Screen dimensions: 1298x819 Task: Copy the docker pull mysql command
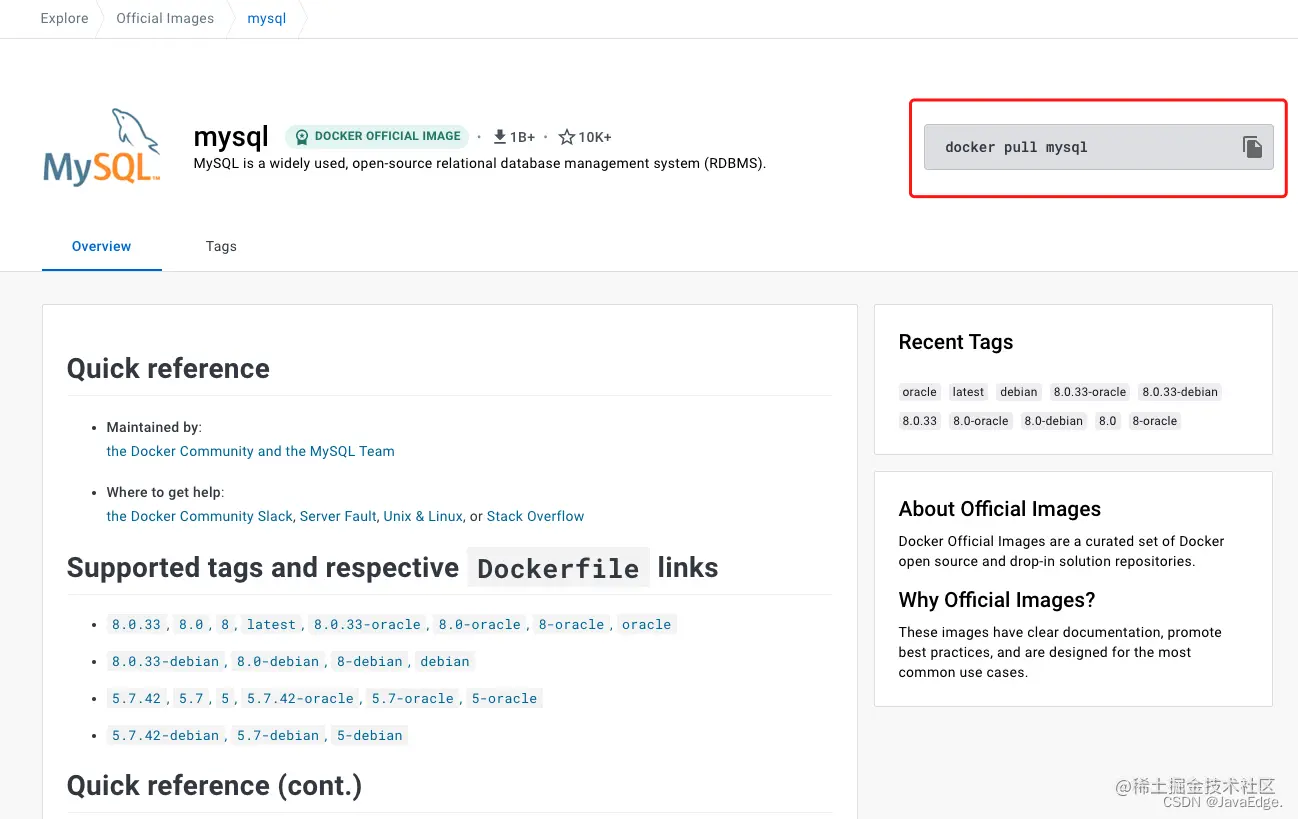1252,147
